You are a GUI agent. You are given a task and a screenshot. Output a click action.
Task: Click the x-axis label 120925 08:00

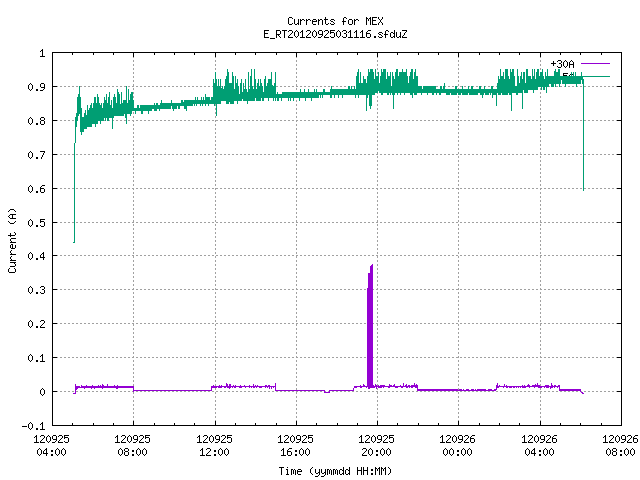pos(133,446)
